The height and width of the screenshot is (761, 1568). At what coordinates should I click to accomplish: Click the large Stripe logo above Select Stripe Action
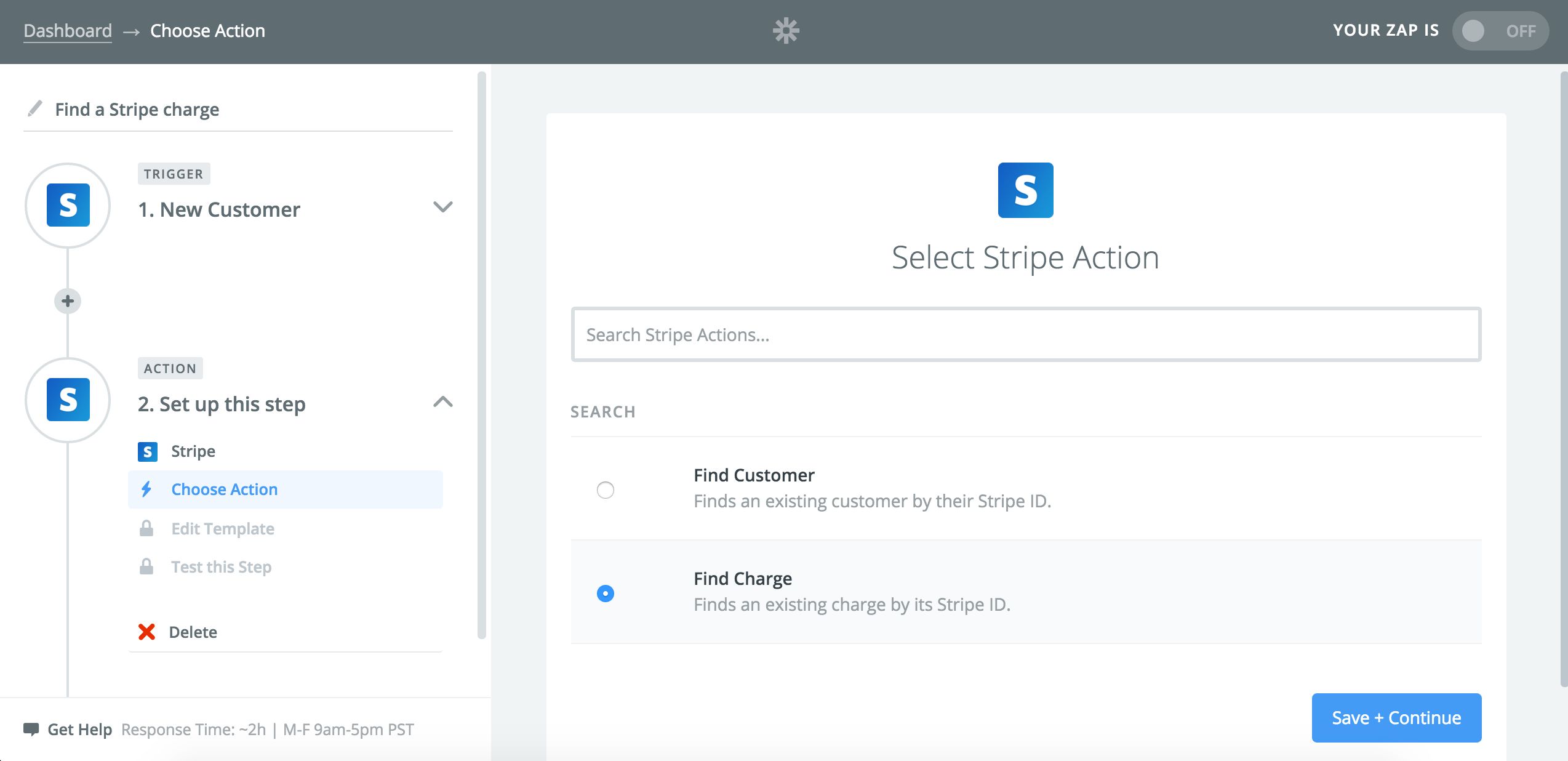pyautogui.click(x=1026, y=190)
